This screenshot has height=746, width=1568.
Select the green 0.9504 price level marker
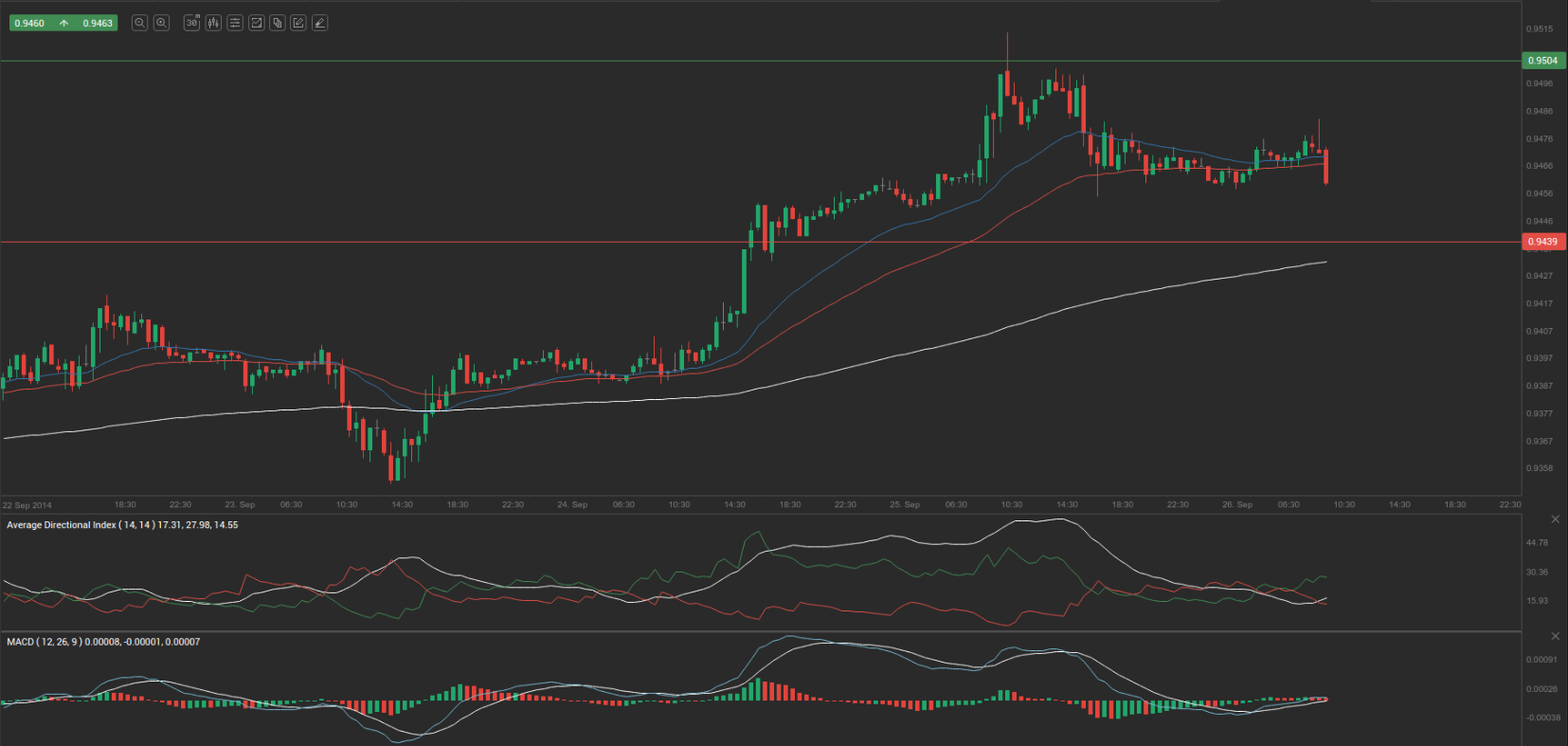[x=1543, y=61]
